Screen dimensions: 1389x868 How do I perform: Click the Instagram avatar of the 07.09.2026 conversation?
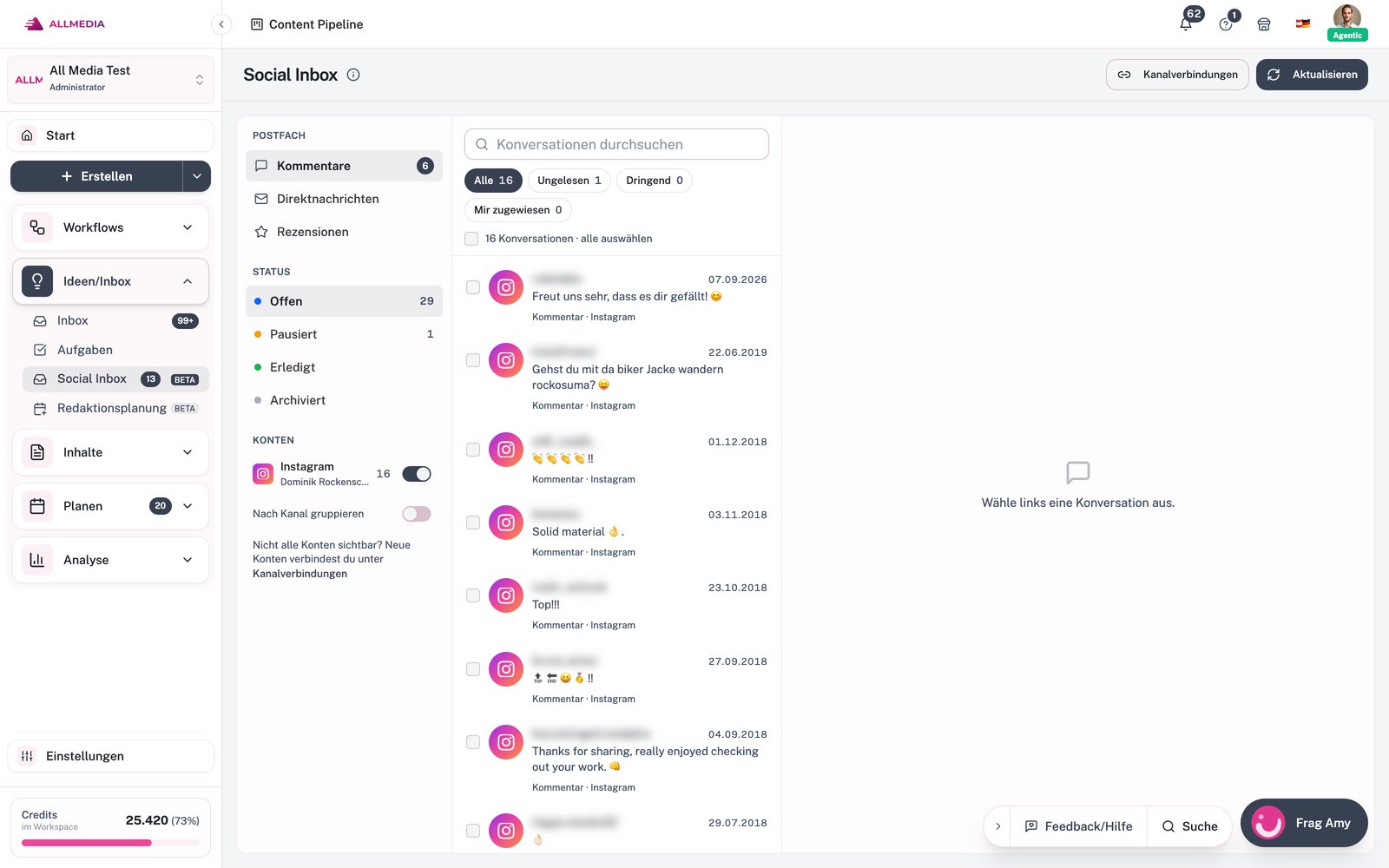pos(506,287)
